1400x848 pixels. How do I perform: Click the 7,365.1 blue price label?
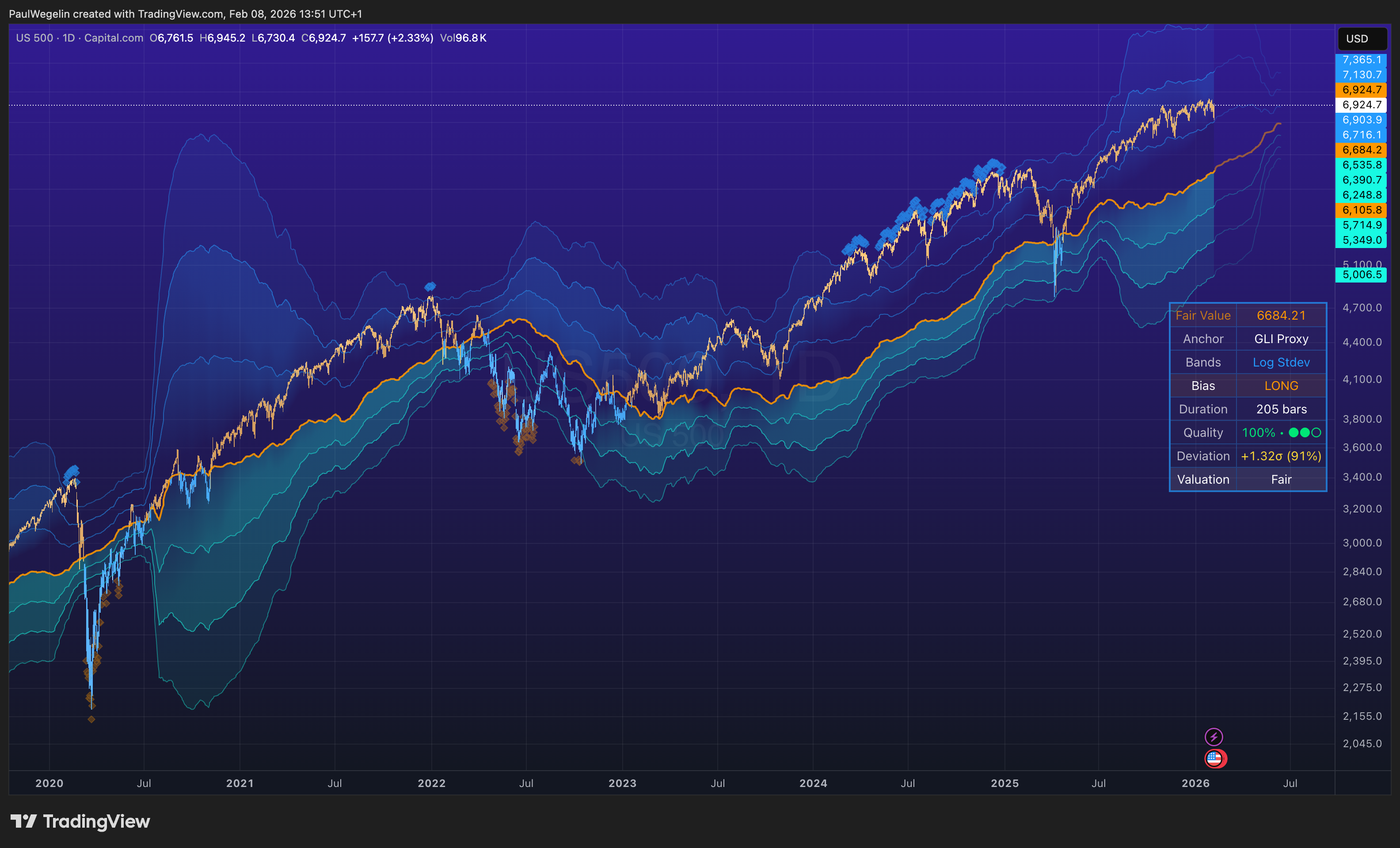coord(1361,60)
